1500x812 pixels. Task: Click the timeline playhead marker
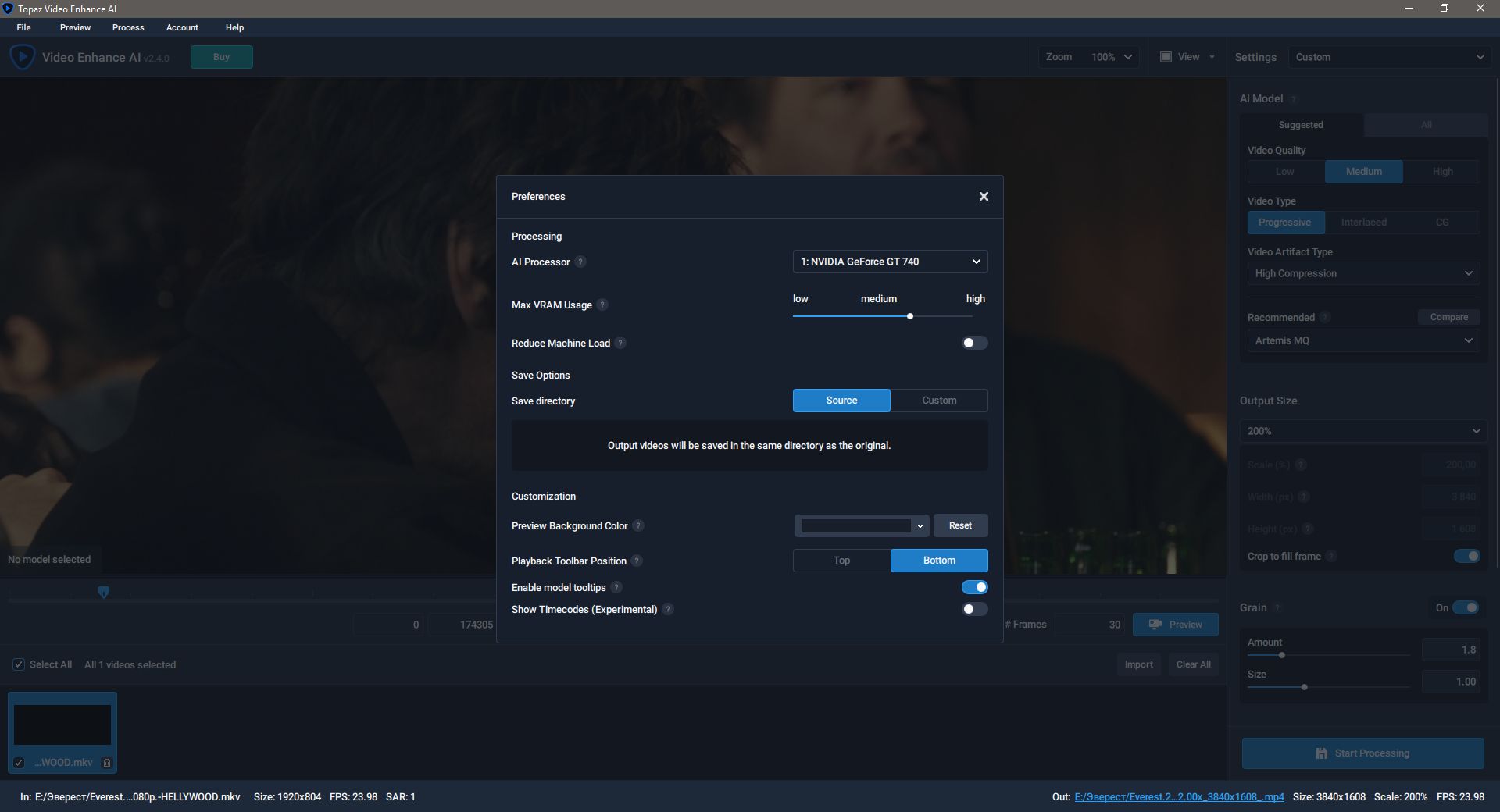[x=104, y=593]
